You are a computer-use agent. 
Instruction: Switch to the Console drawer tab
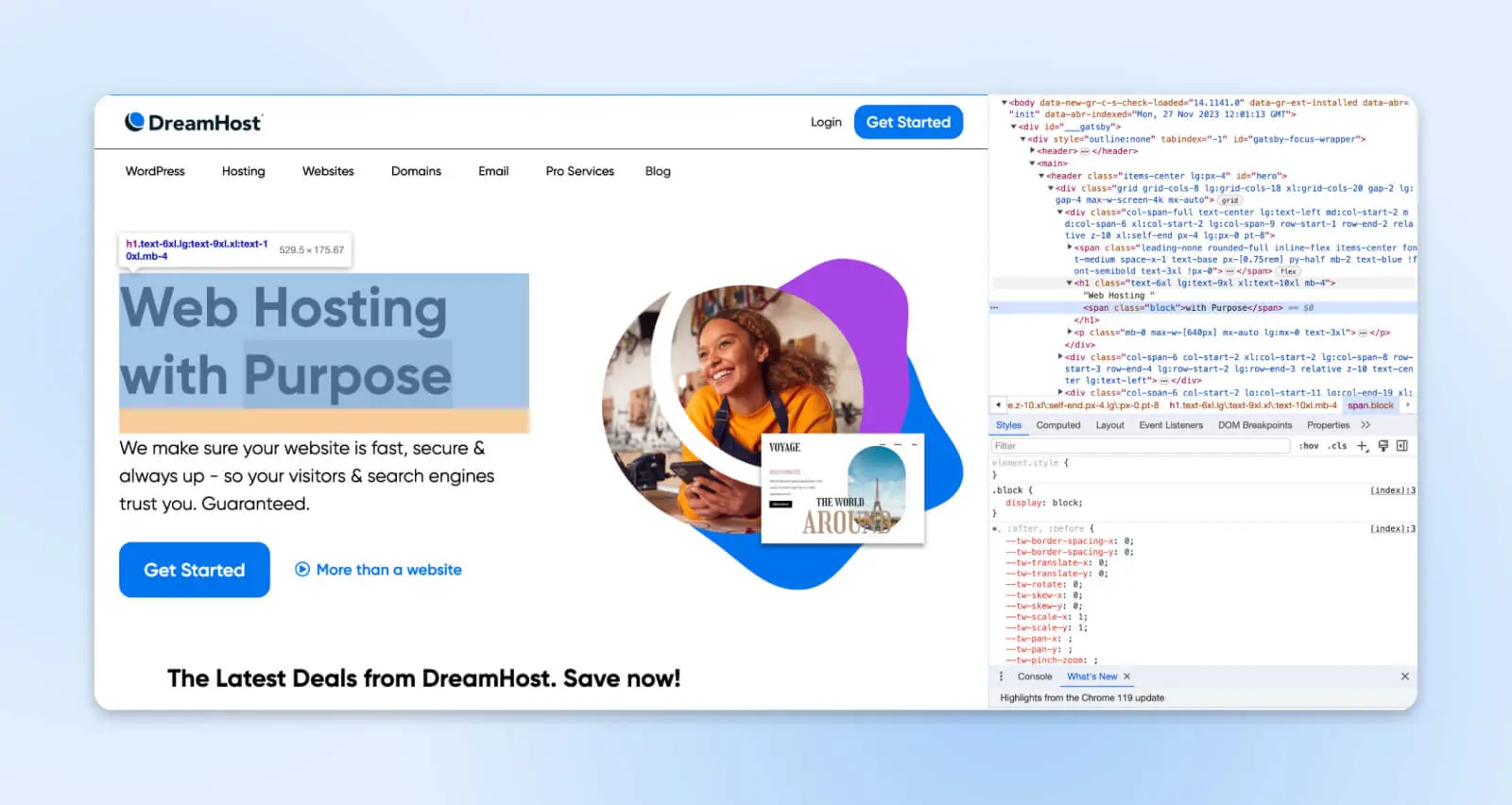click(x=1035, y=677)
